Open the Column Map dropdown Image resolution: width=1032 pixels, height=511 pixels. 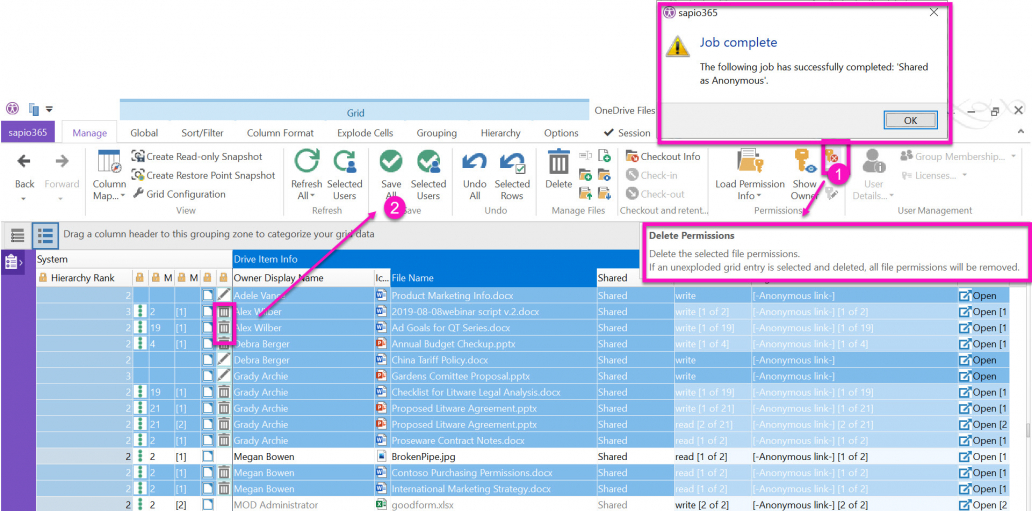pyautogui.click(x=109, y=176)
